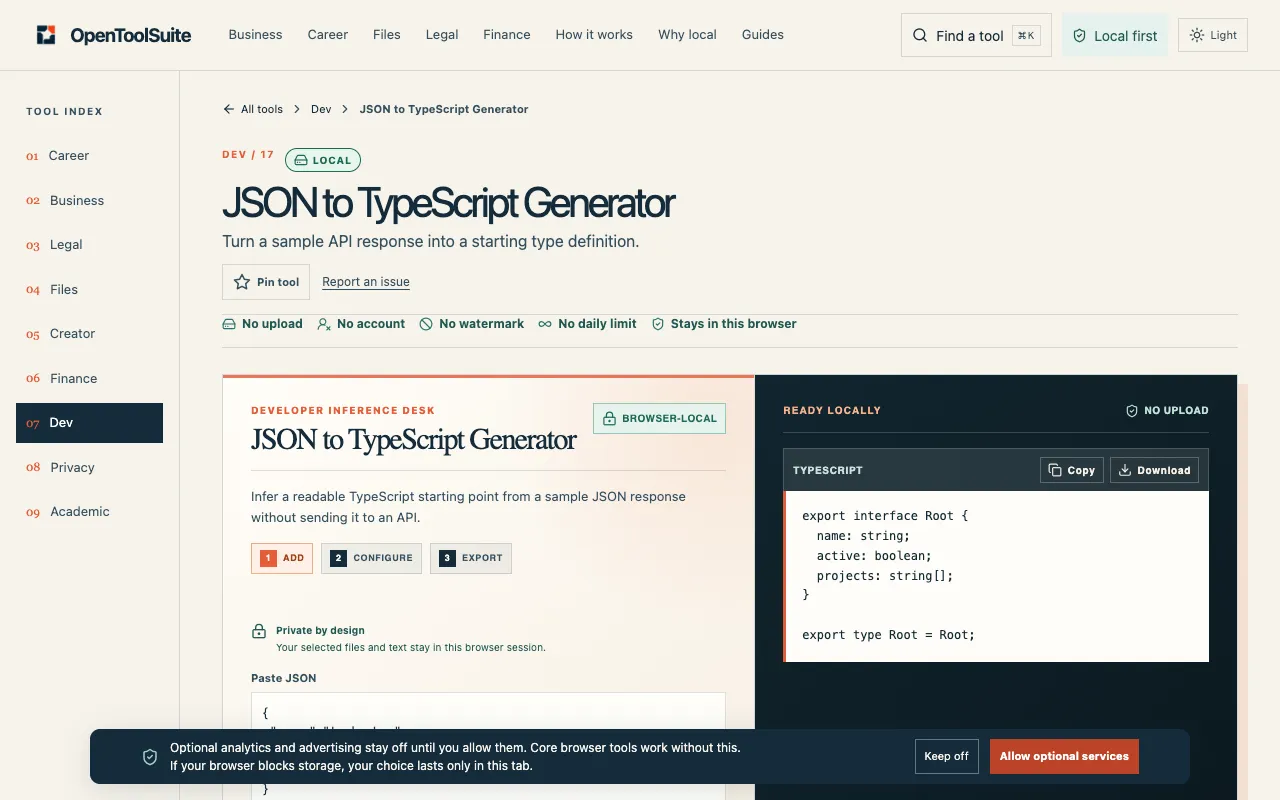Click the lock icon in the BROWSER-LOCAL badge

(x=609, y=418)
